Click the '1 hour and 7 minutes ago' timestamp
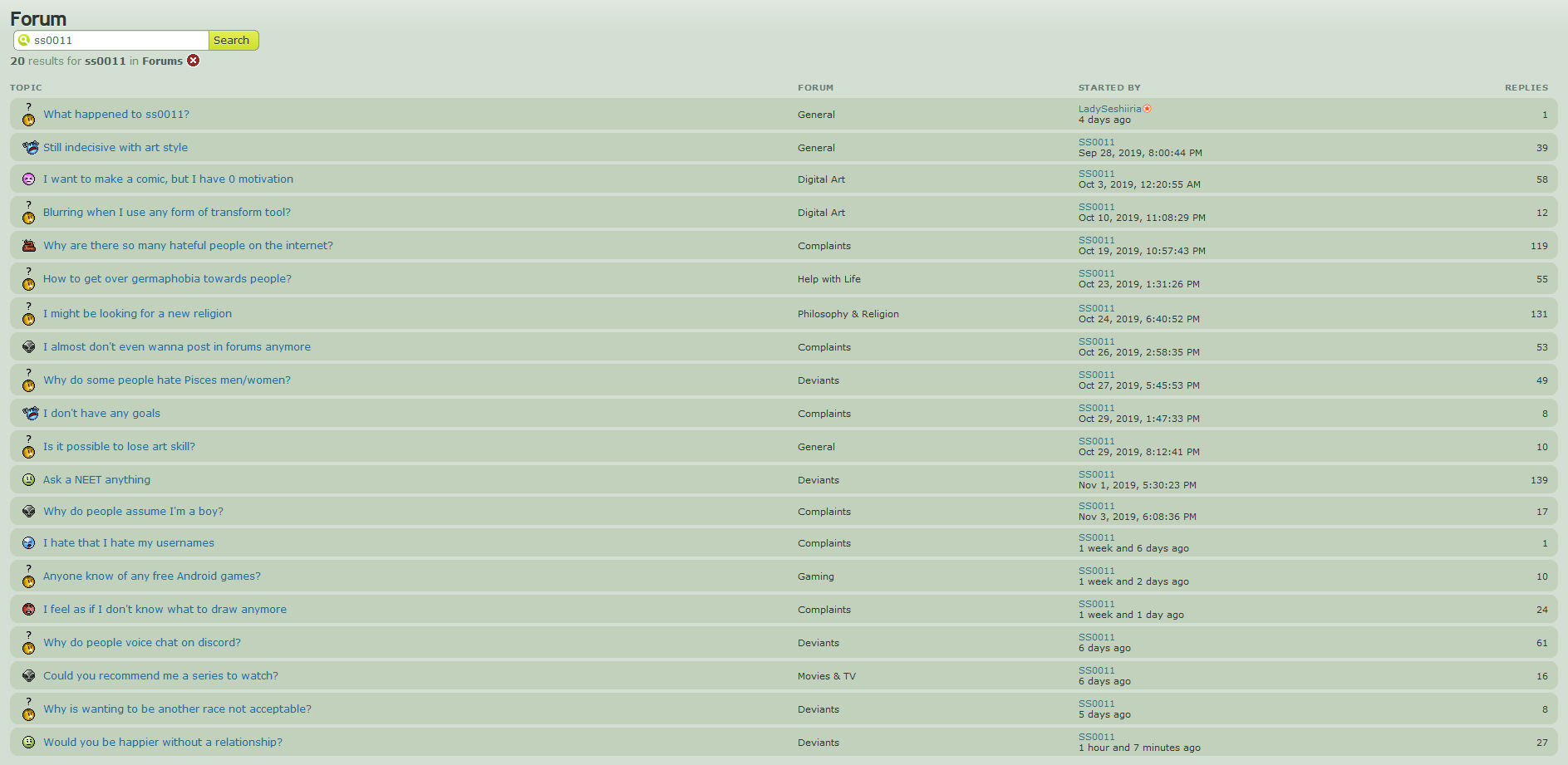The image size is (1568, 765). tap(1139, 748)
